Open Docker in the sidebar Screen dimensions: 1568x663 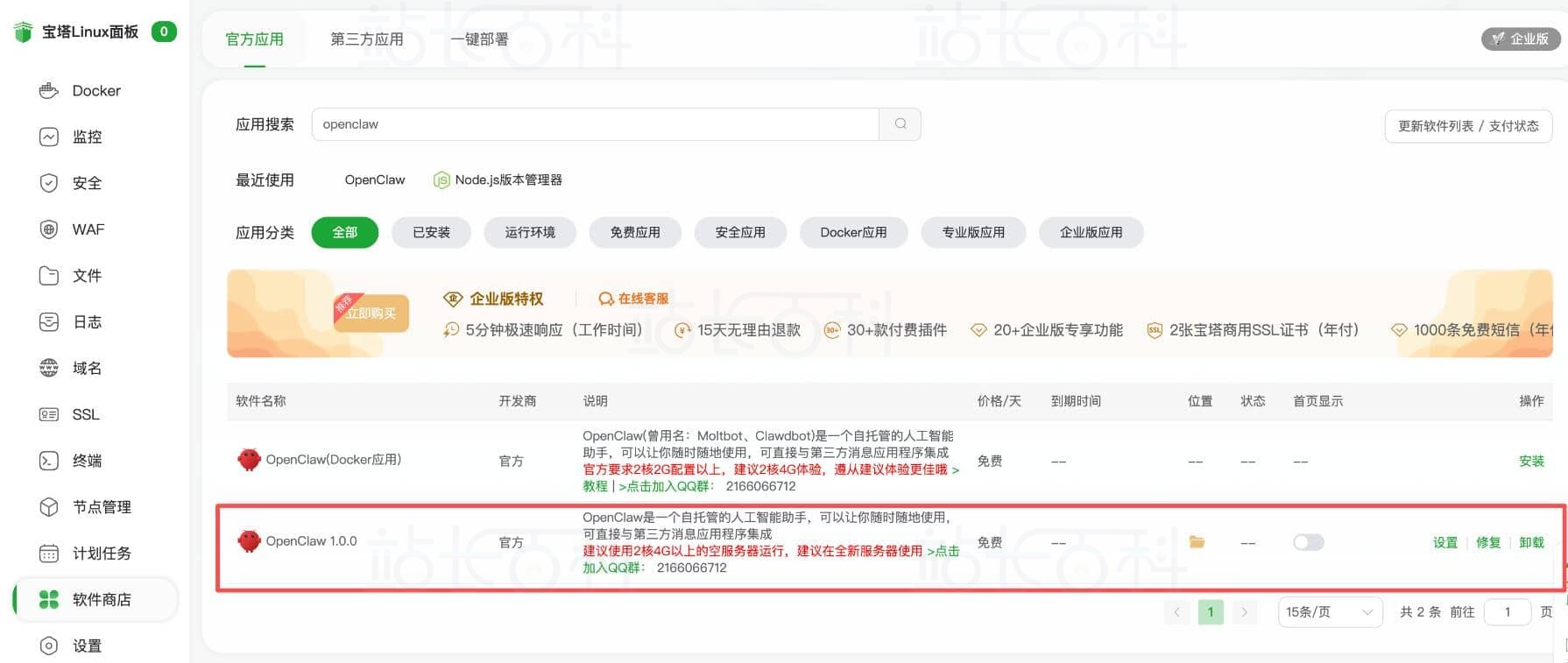click(x=96, y=90)
